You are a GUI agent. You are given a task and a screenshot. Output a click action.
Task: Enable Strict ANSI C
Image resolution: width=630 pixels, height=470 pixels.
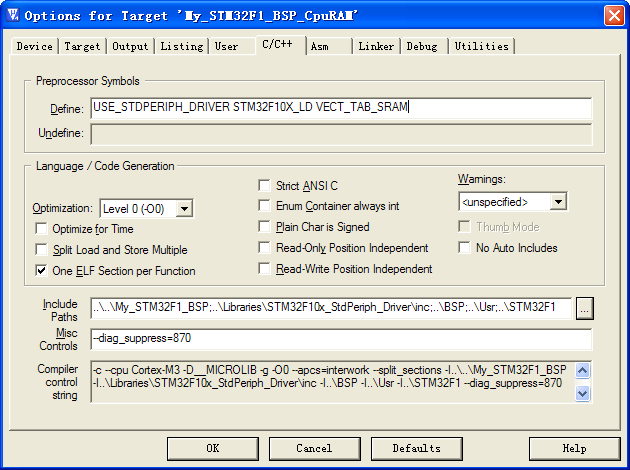point(264,185)
